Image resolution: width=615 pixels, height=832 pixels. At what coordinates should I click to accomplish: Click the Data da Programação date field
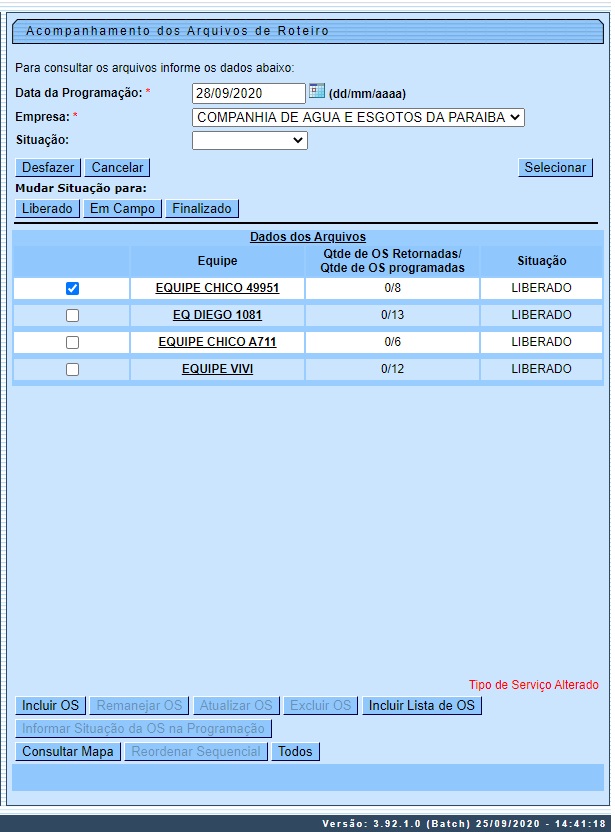248,93
